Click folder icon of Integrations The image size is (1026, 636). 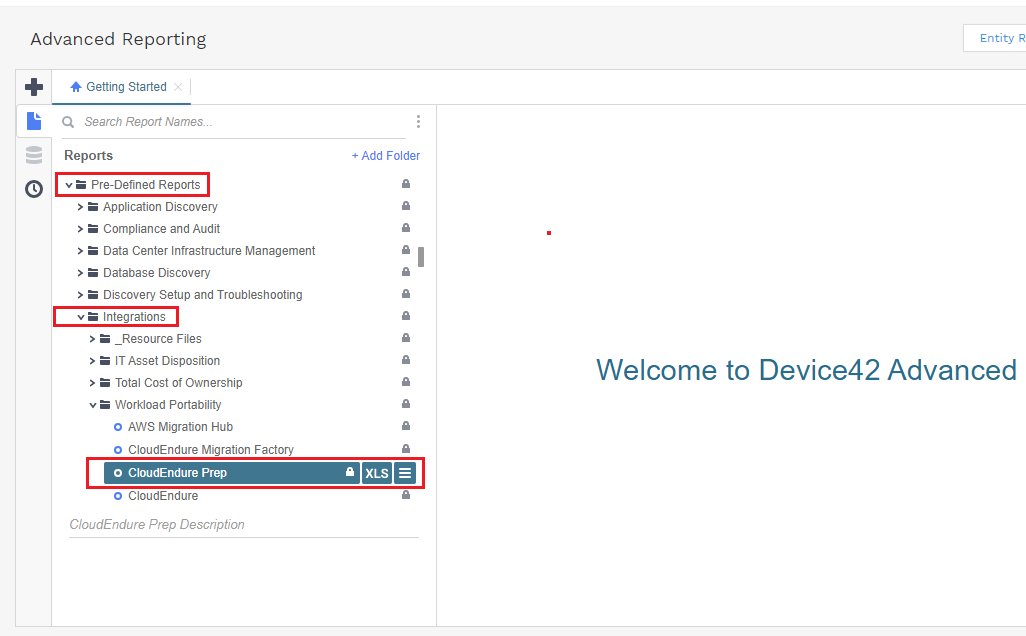coord(93,317)
